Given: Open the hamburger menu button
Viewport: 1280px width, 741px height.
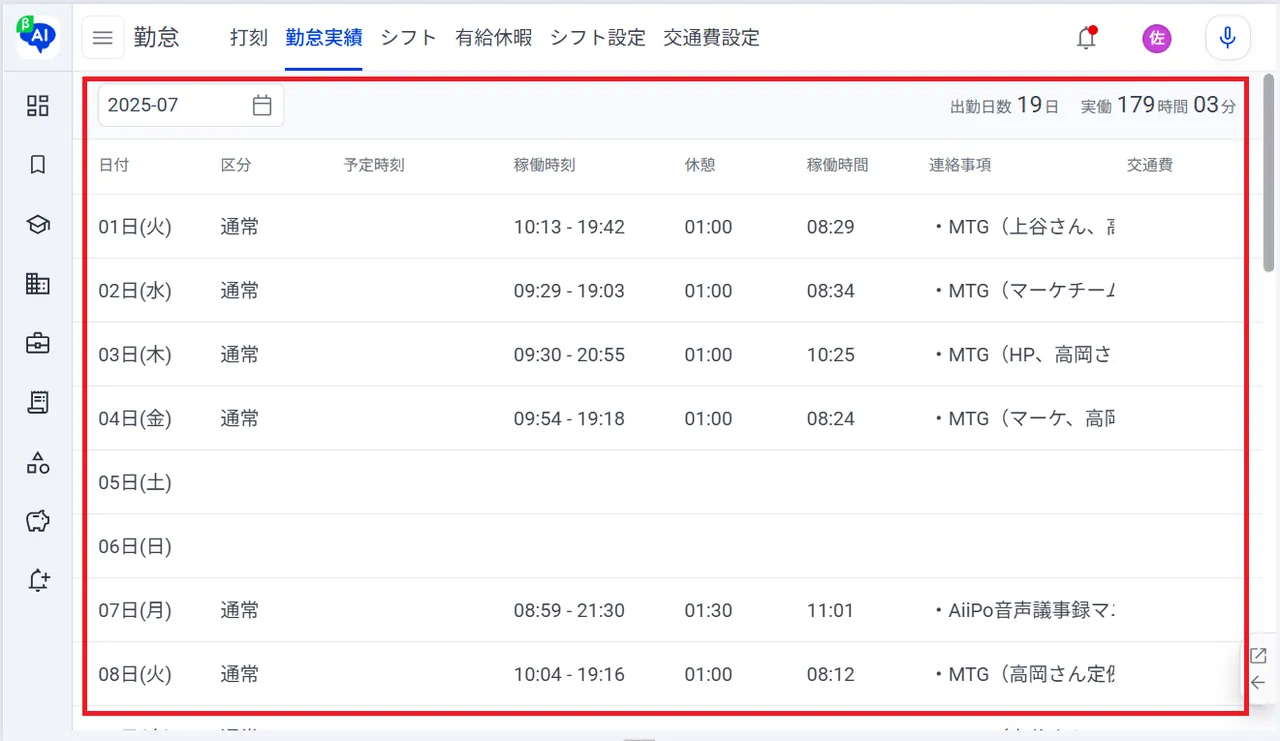Looking at the screenshot, I should coord(102,38).
